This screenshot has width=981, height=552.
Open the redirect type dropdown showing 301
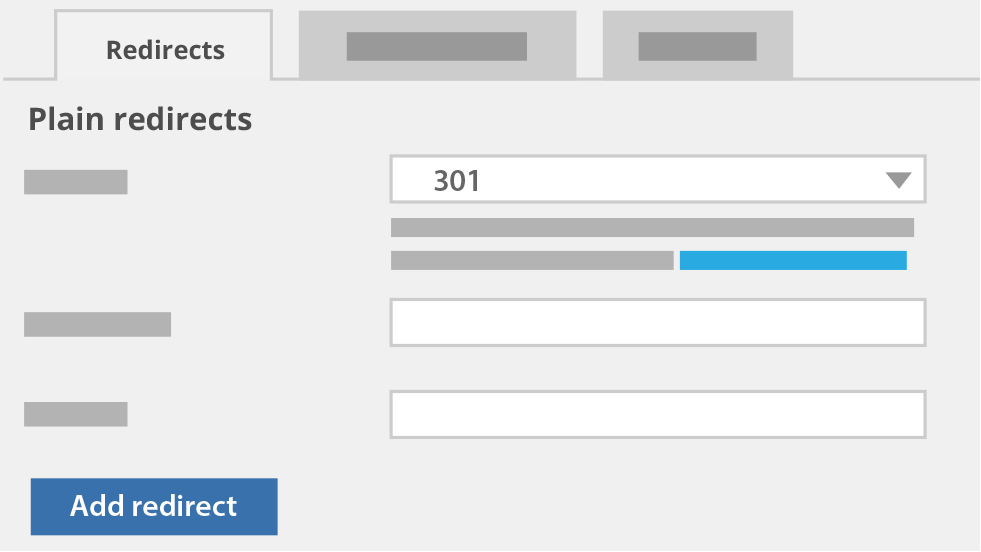pos(658,179)
